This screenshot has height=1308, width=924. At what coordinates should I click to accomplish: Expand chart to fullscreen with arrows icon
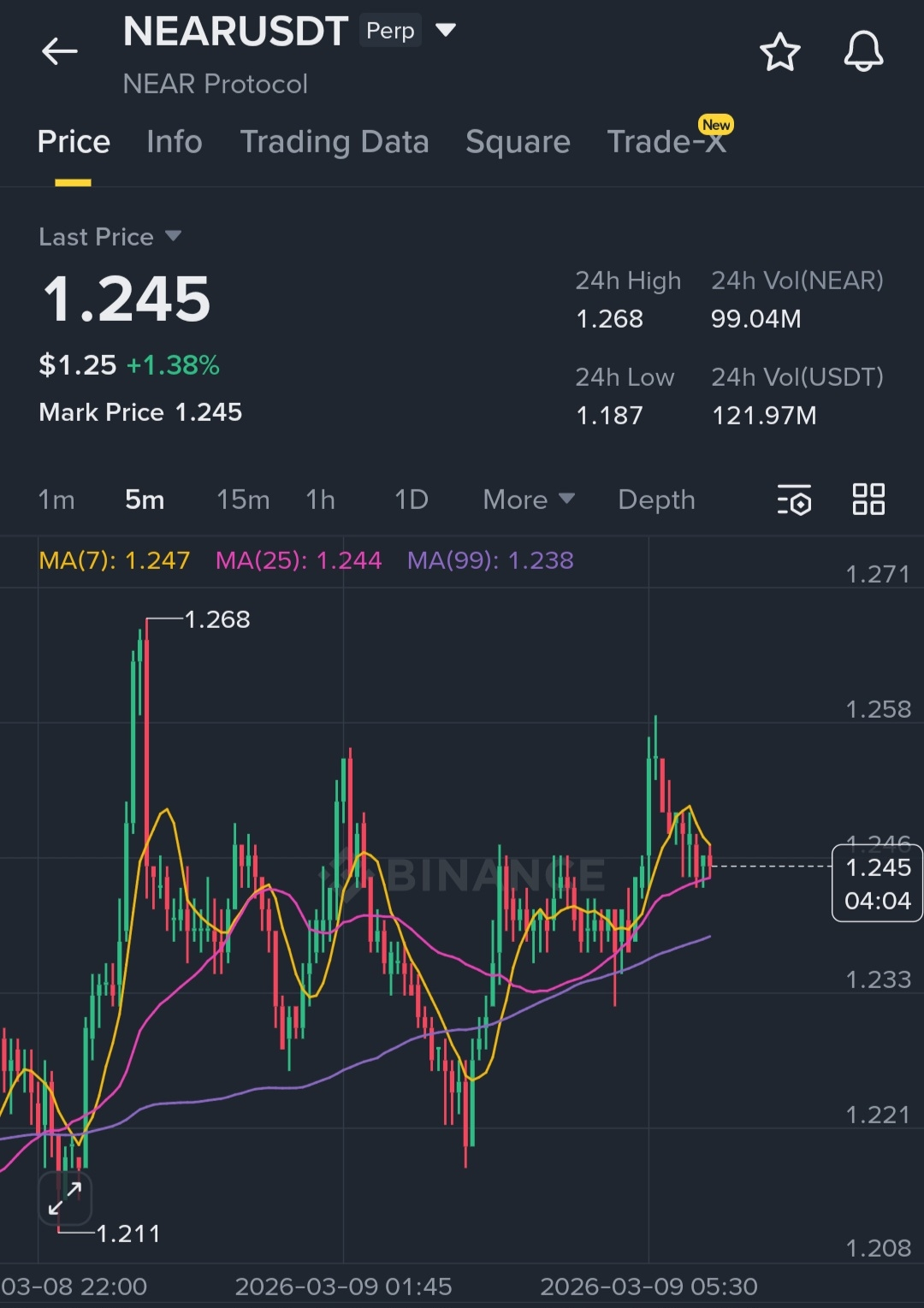(x=65, y=1198)
